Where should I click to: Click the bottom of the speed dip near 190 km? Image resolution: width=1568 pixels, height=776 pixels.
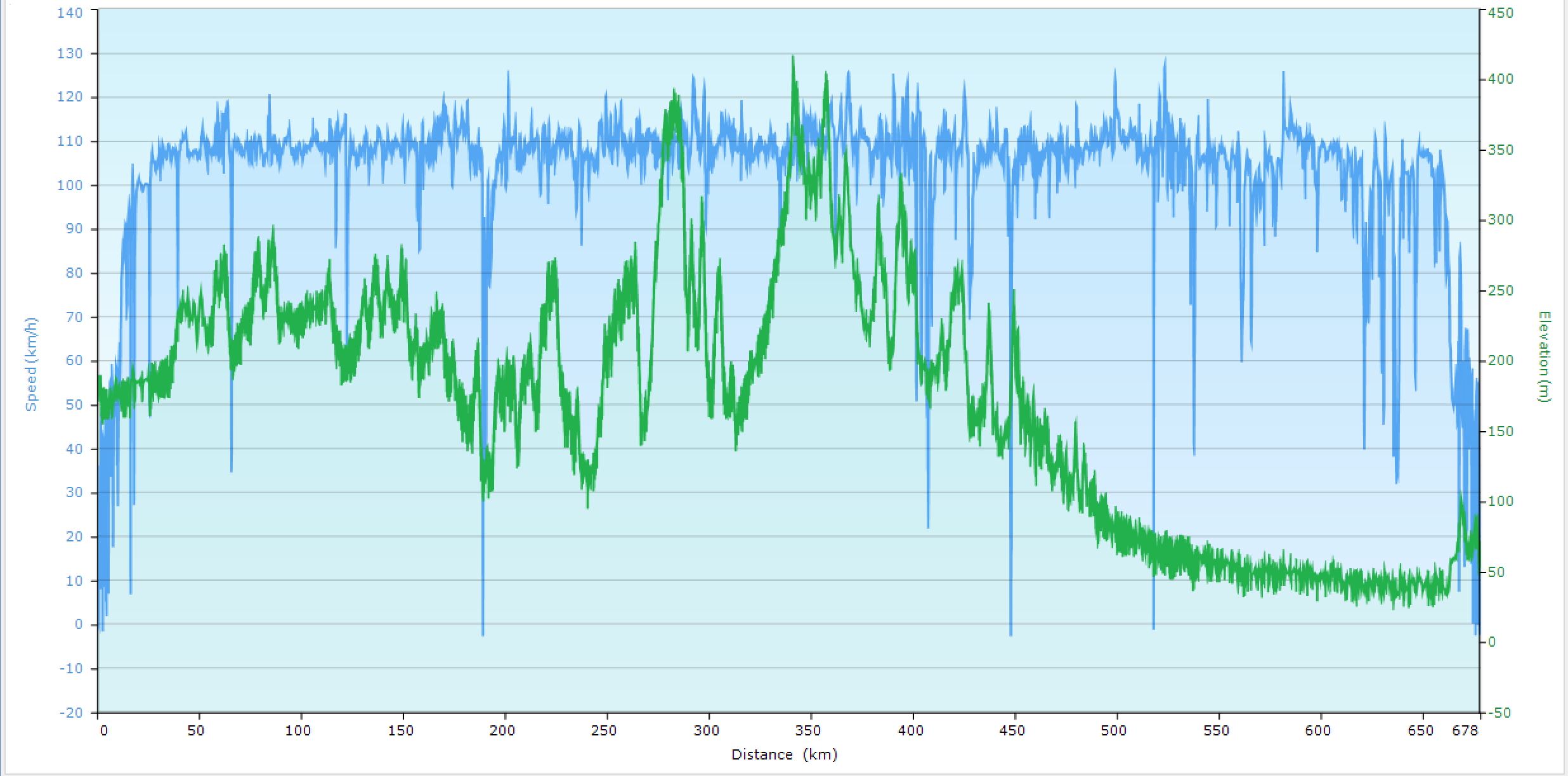(x=483, y=635)
